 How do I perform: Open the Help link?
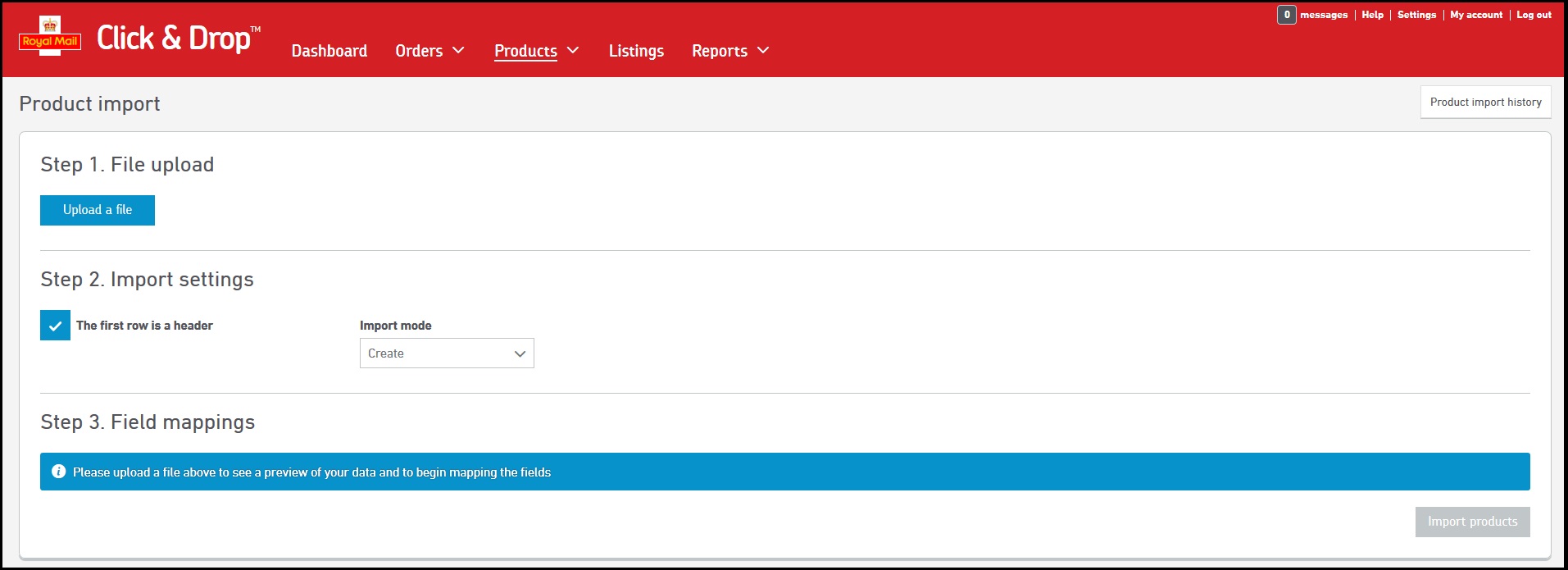point(1372,15)
